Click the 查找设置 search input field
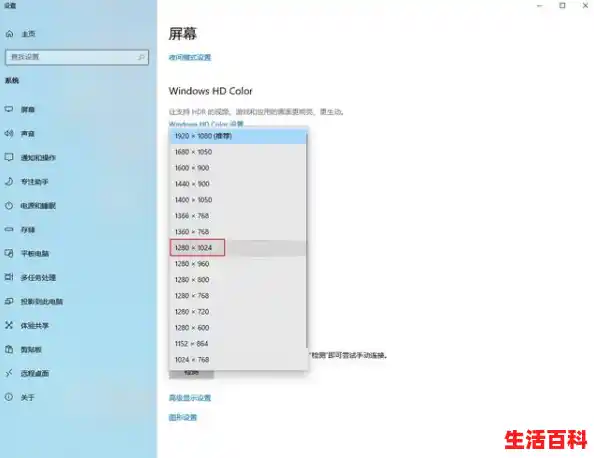The image size is (594, 458). click(x=77, y=57)
